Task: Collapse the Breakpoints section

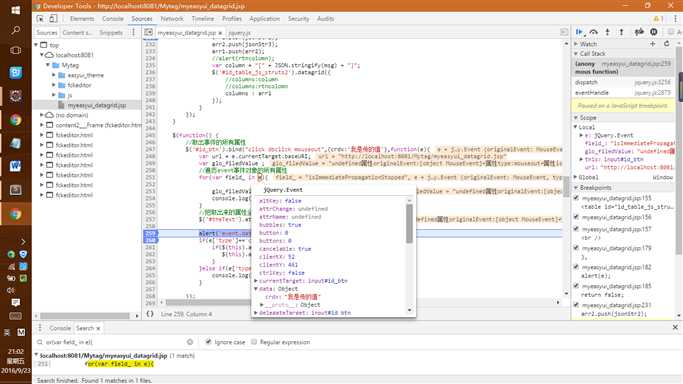Action: [x=576, y=188]
